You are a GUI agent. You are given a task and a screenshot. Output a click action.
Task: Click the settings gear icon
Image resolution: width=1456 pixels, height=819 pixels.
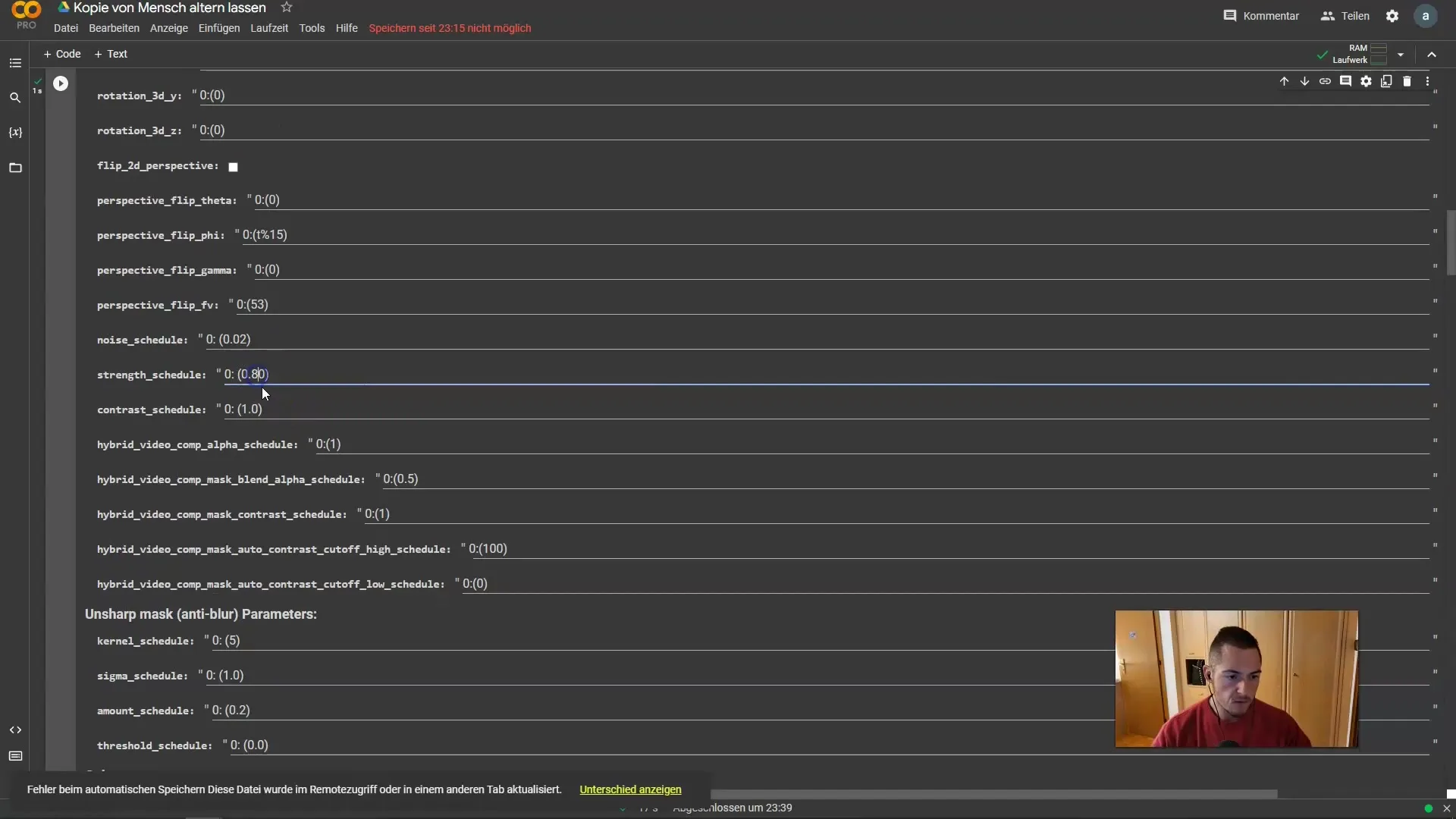(1393, 15)
